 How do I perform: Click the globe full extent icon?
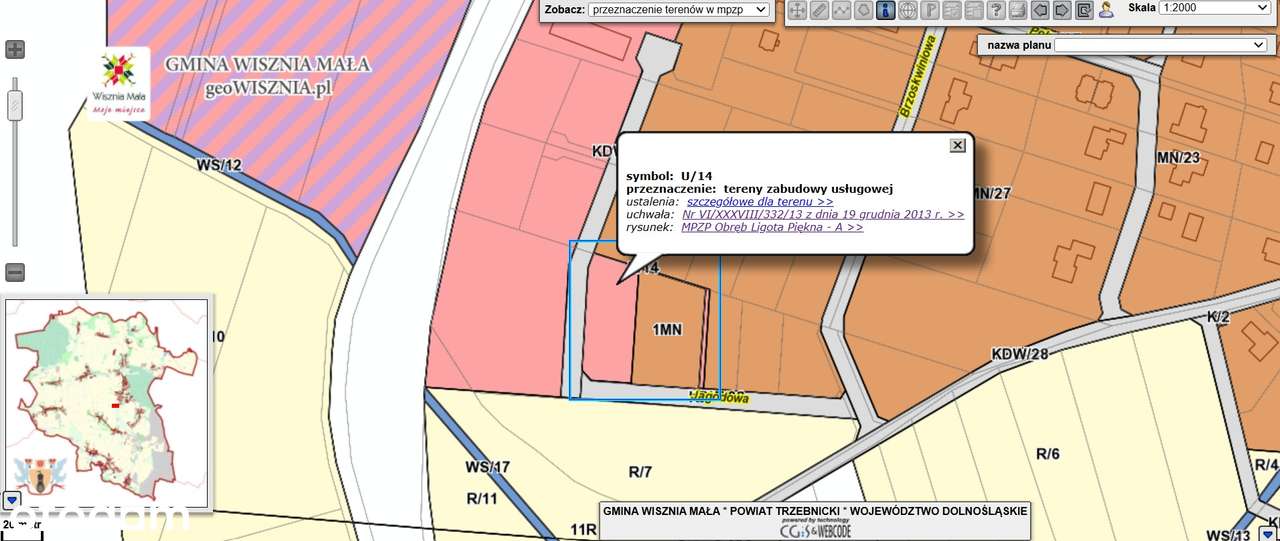point(907,11)
